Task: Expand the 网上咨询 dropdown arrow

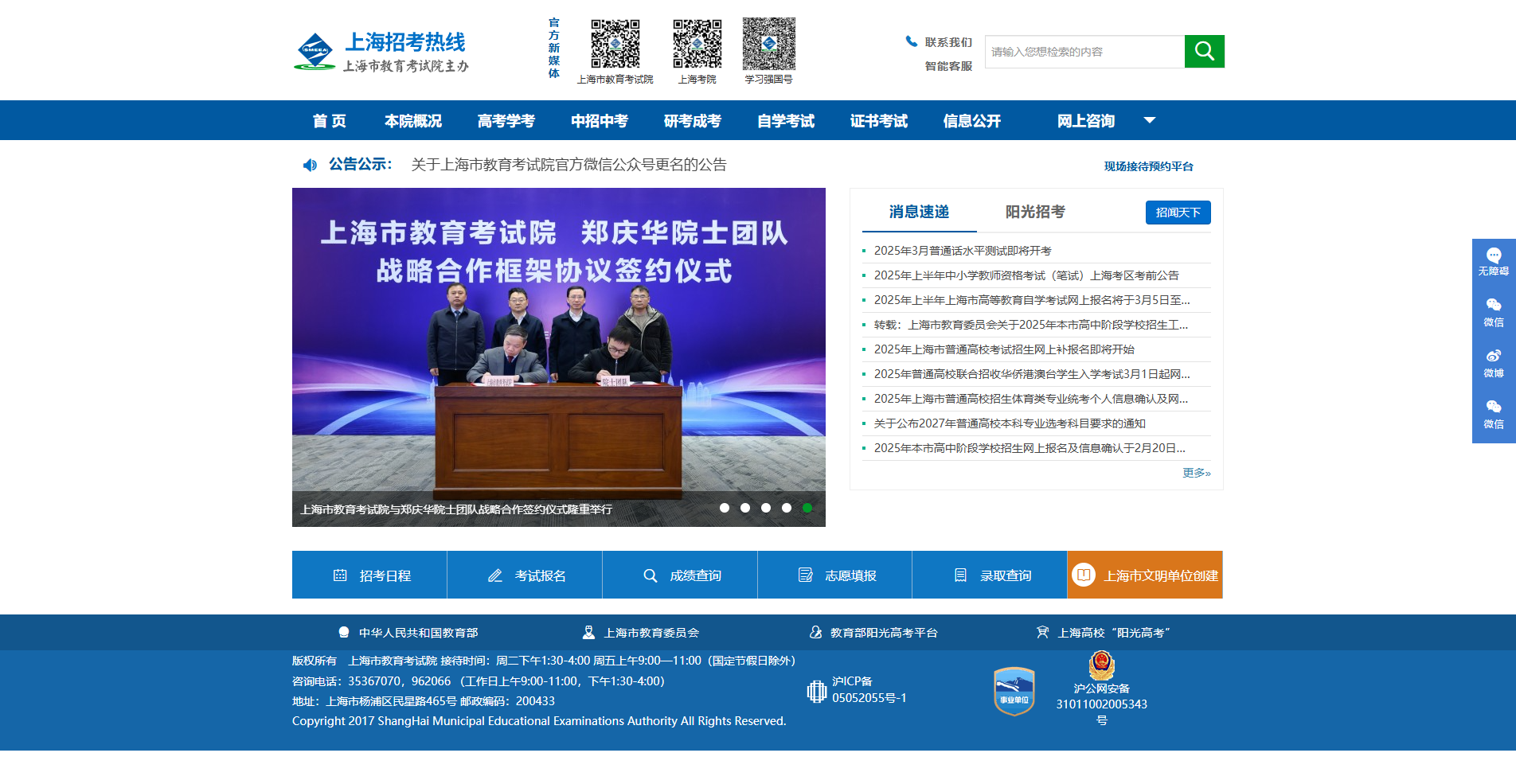Action: point(1150,119)
